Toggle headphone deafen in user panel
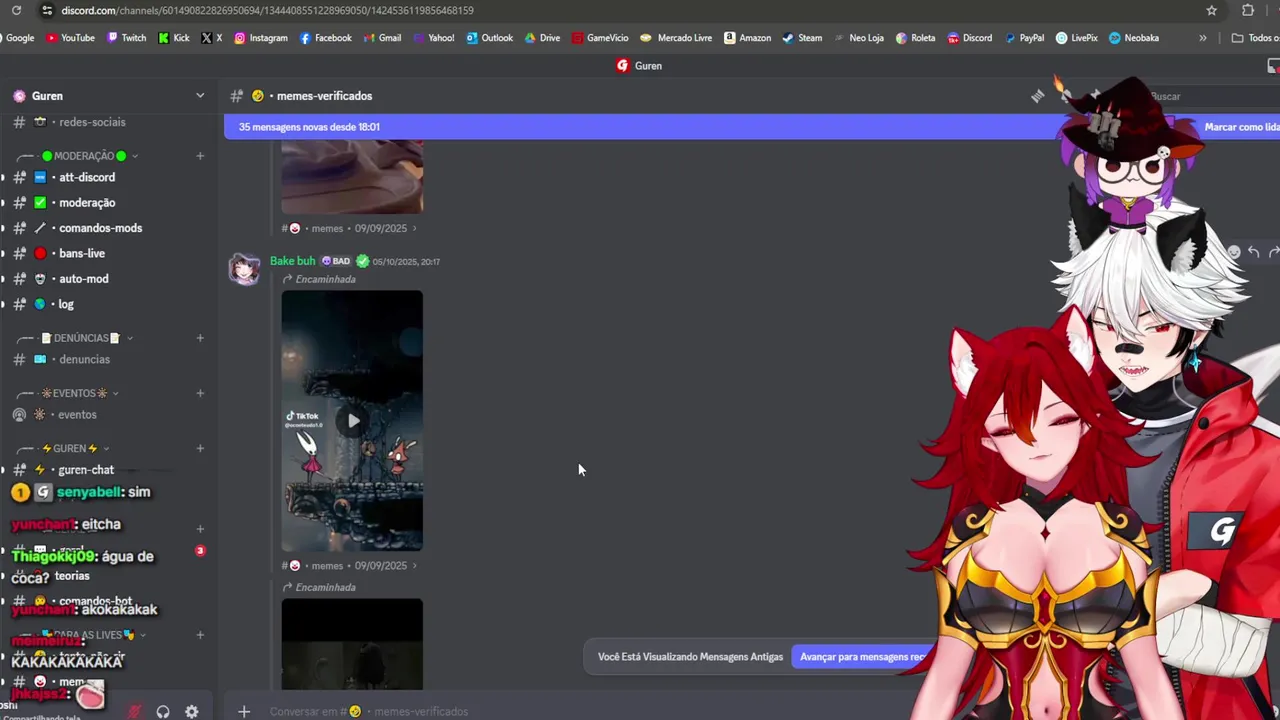1280x720 pixels. 163,712
